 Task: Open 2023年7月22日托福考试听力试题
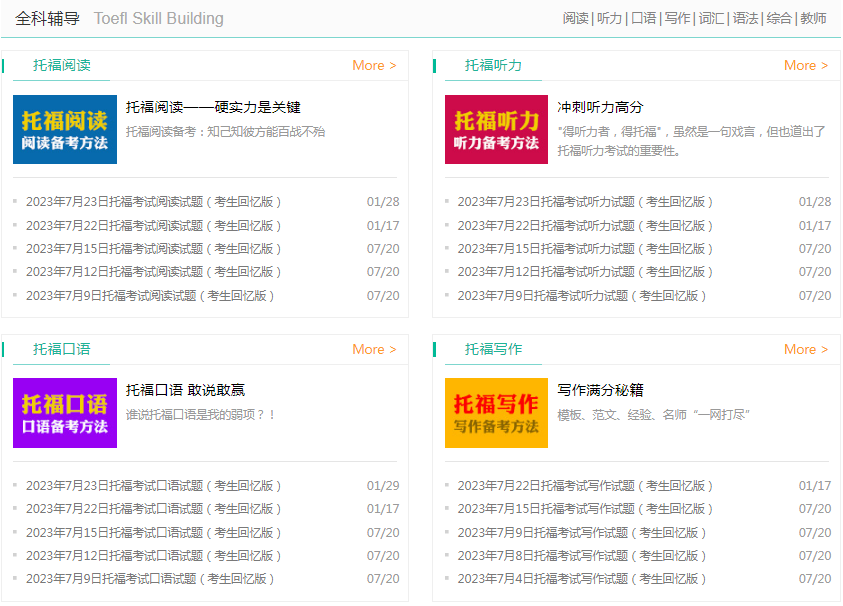(585, 226)
